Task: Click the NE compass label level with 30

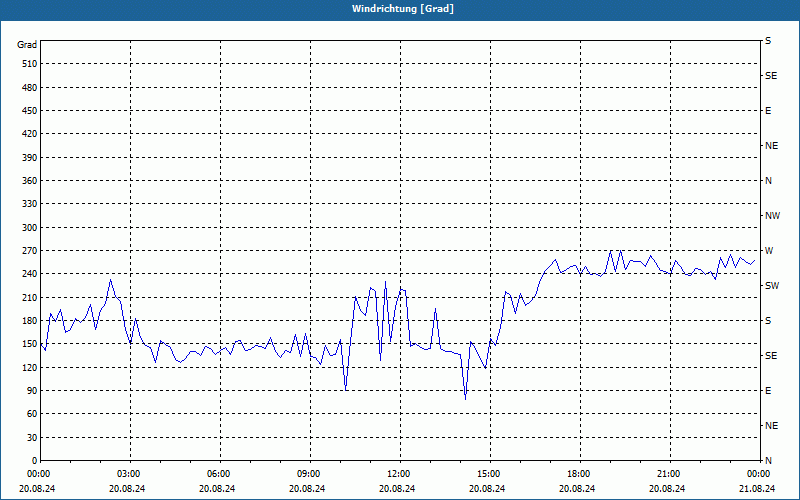Action: click(x=771, y=426)
